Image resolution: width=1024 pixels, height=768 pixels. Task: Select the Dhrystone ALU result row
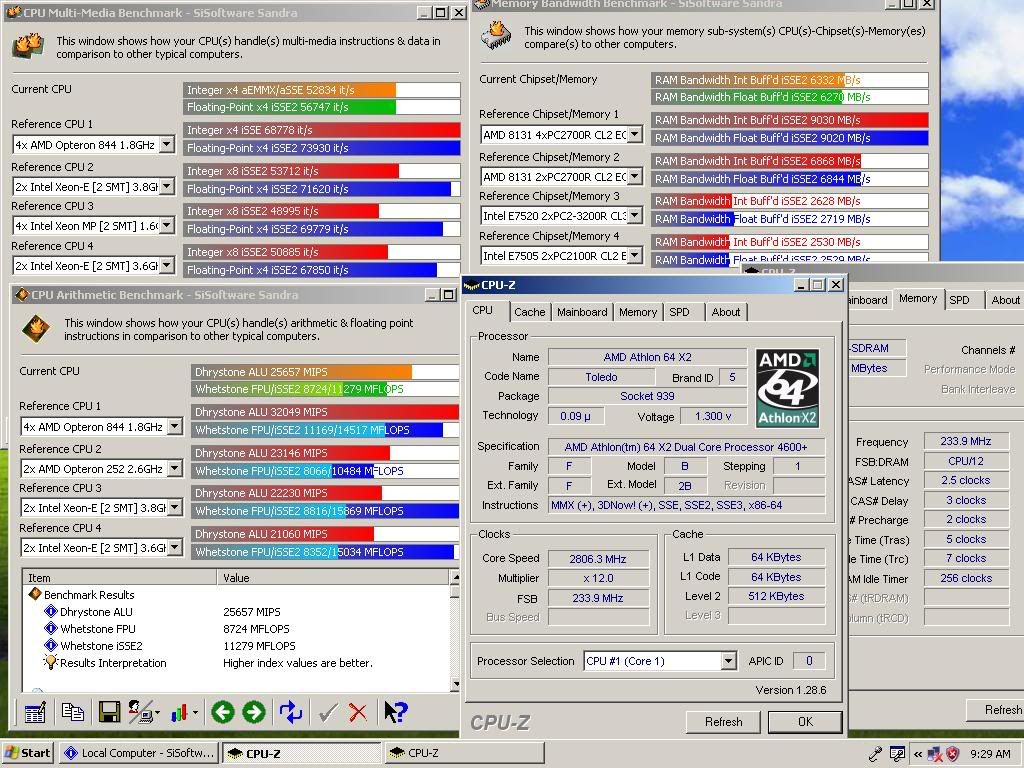coord(96,612)
